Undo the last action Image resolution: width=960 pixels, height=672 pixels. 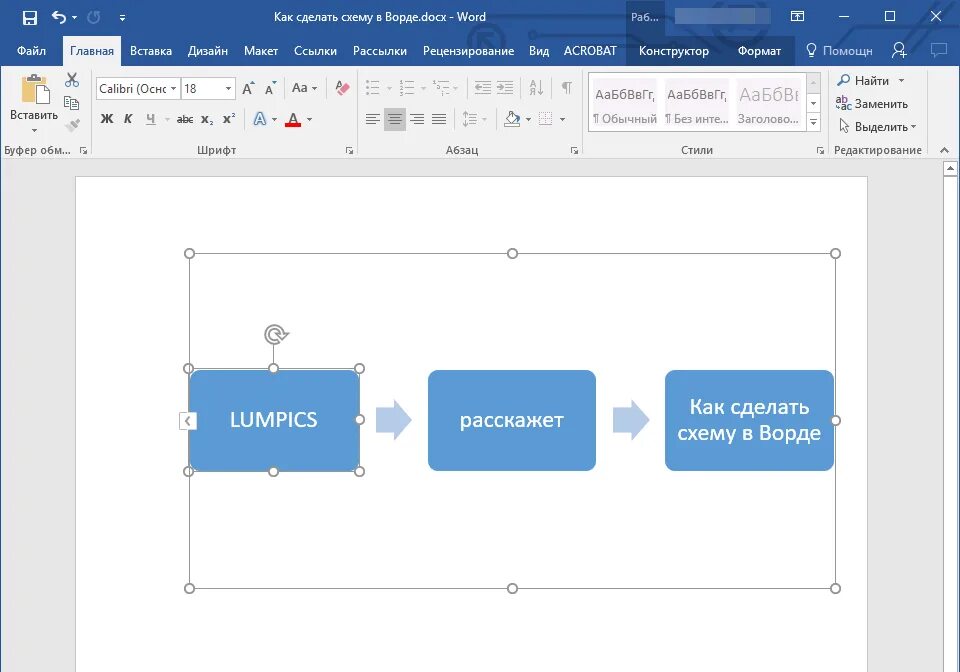pyautogui.click(x=59, y=17)
